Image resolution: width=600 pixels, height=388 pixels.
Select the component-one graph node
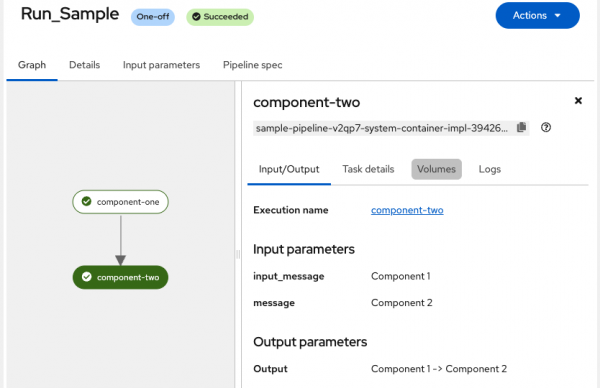[x=120, y=202]
